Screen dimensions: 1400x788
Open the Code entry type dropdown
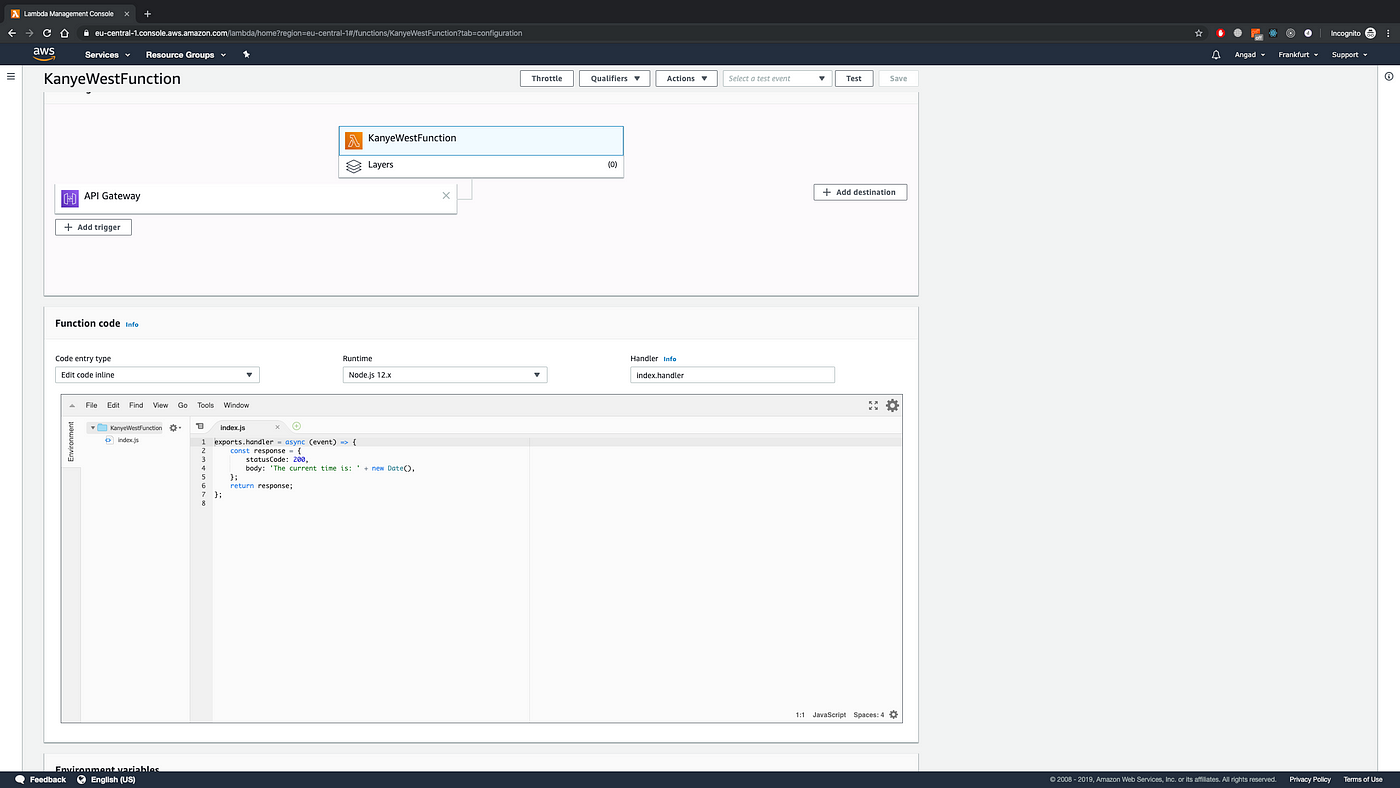(157, 375)
